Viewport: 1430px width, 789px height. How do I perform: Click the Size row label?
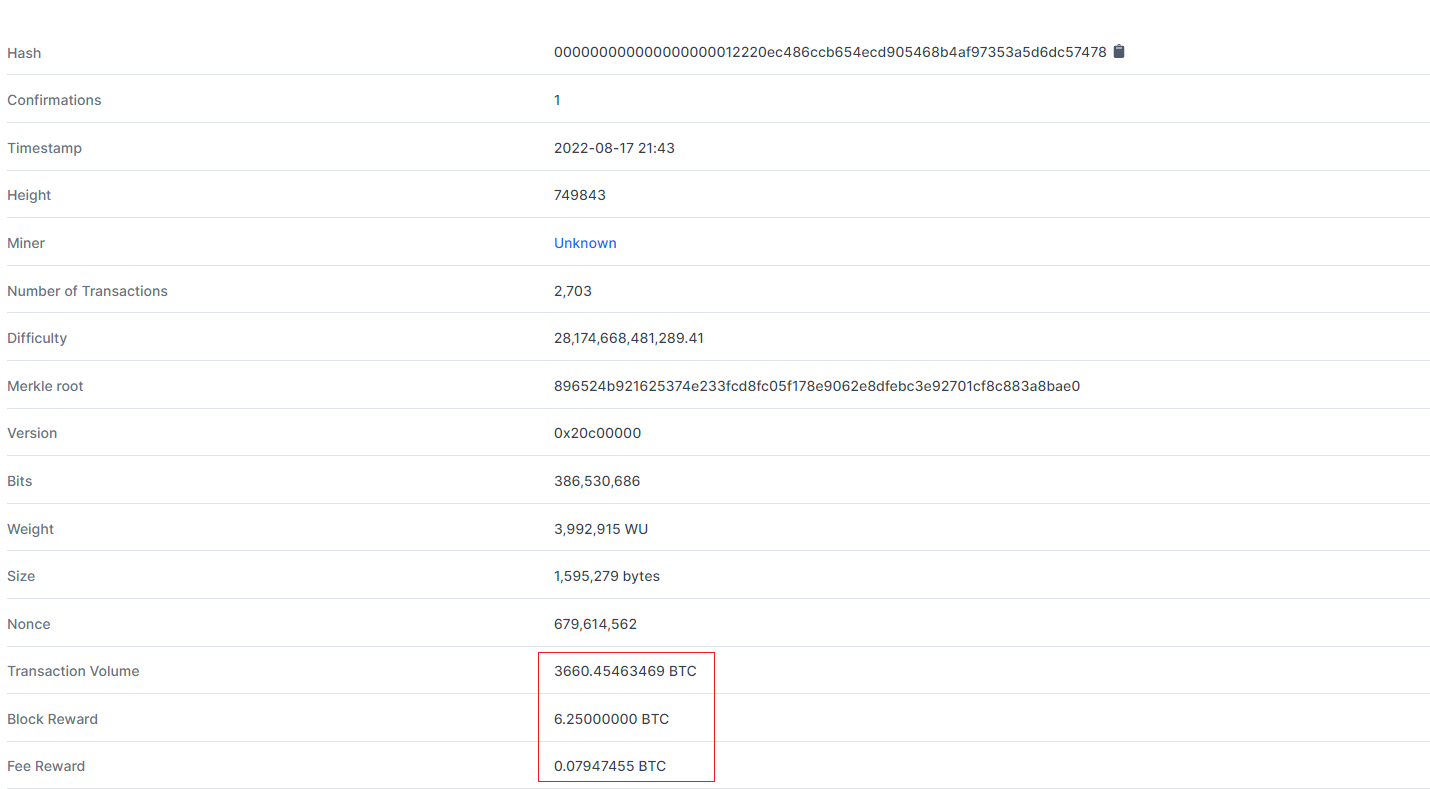[x=21, y=576]
